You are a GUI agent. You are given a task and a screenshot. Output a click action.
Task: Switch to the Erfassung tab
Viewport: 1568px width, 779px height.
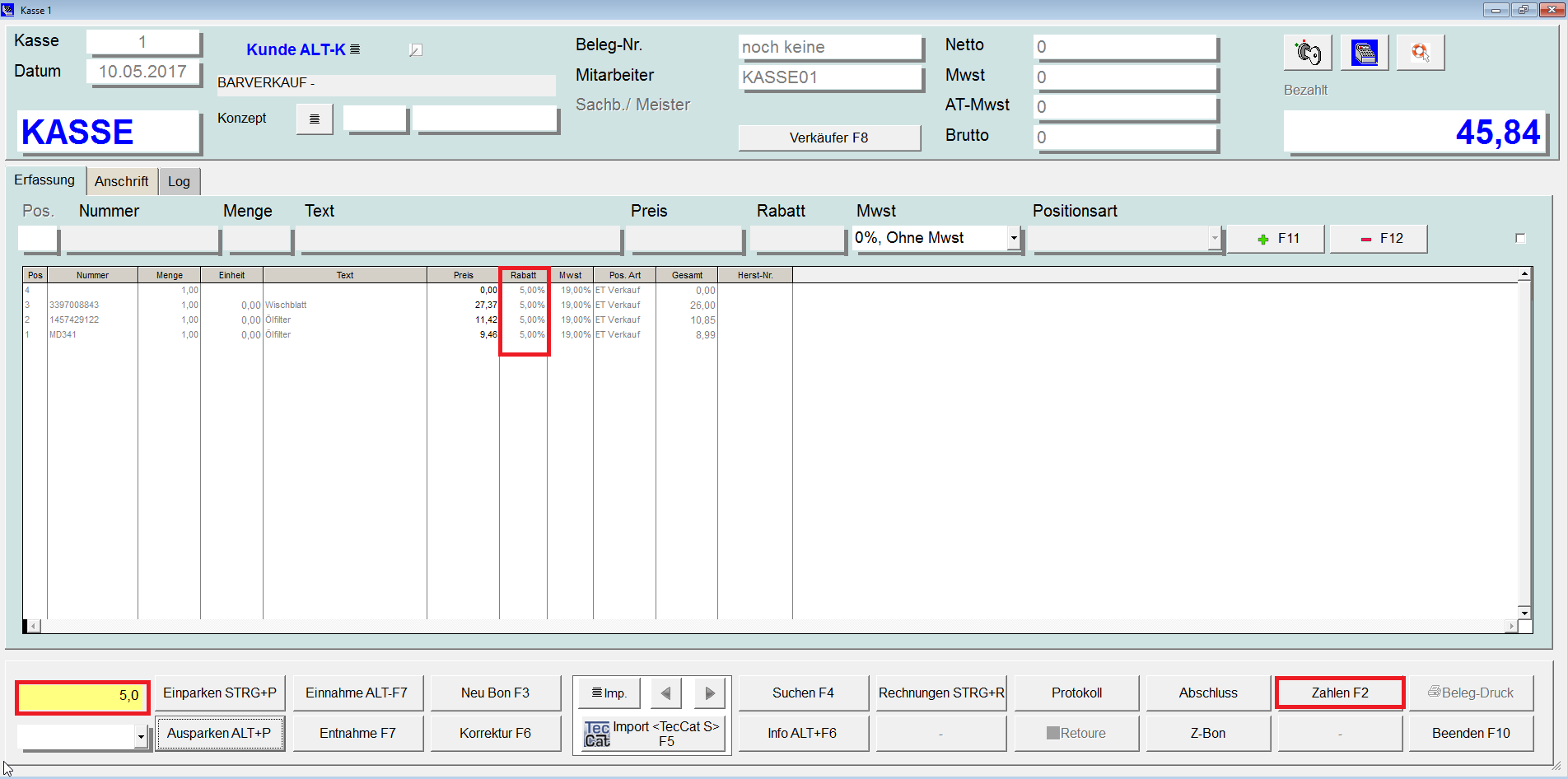(x=44, y=180)
